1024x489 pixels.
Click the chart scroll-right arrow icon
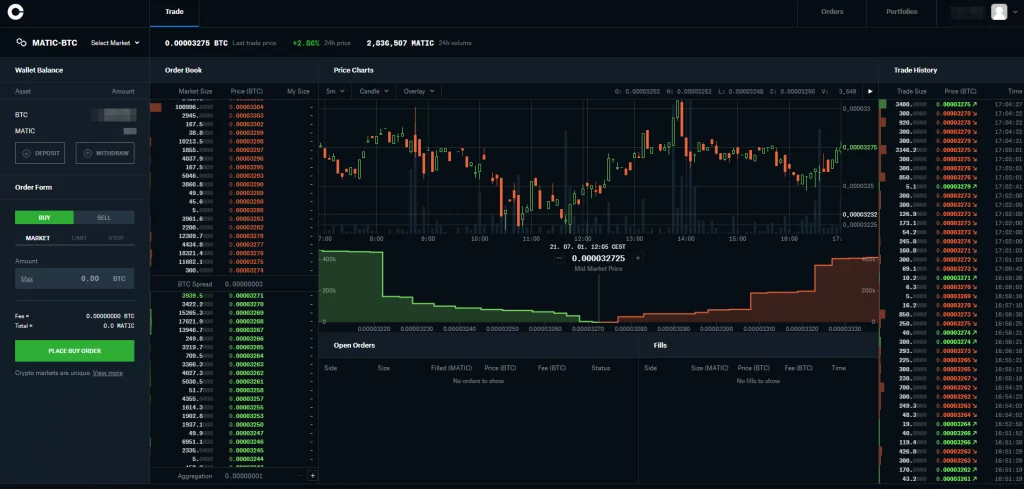869,91
